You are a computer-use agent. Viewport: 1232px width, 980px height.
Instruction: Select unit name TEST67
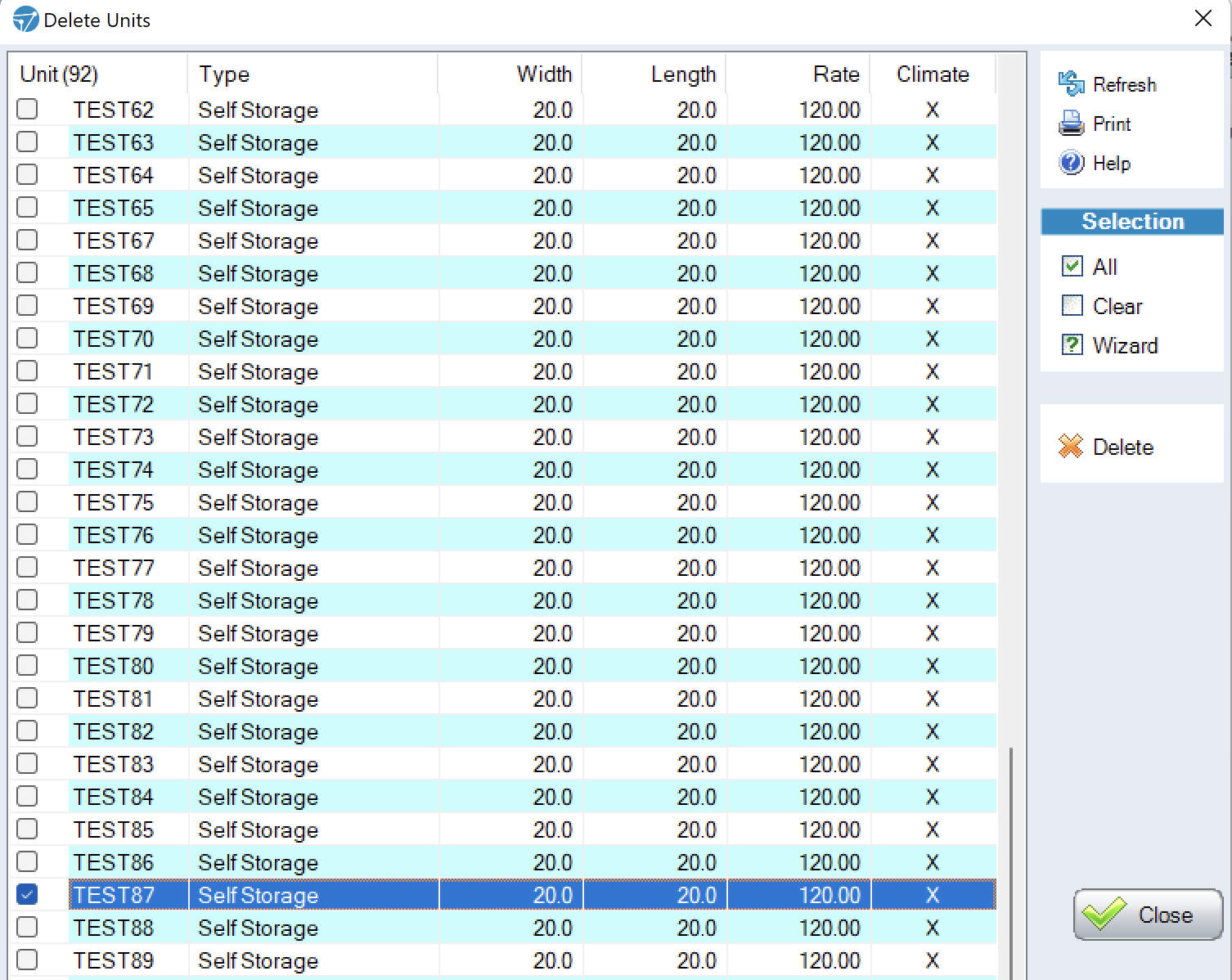(x=113, y=241)
